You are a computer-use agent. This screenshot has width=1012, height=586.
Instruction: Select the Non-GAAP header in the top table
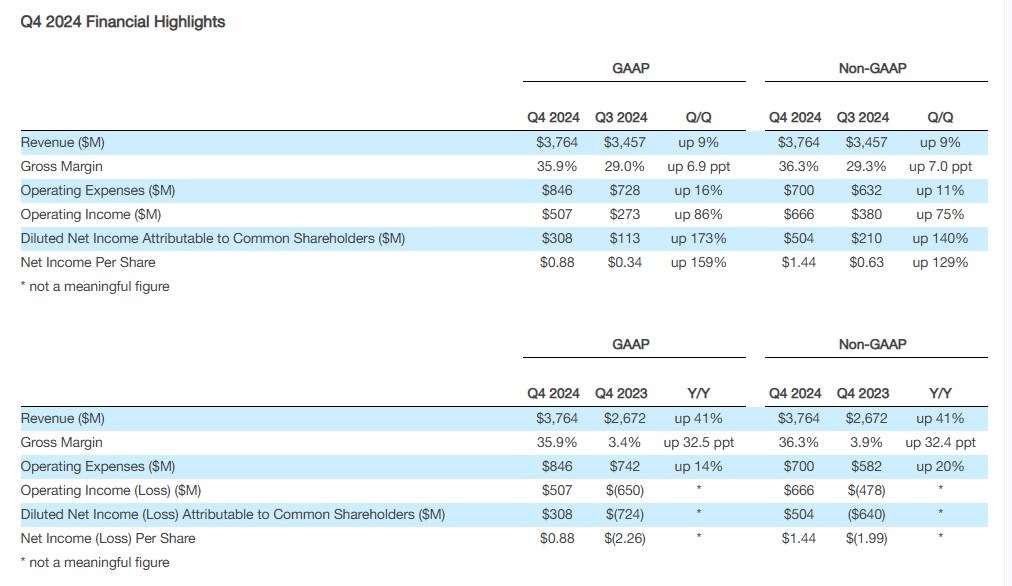[x=873, y=68]
